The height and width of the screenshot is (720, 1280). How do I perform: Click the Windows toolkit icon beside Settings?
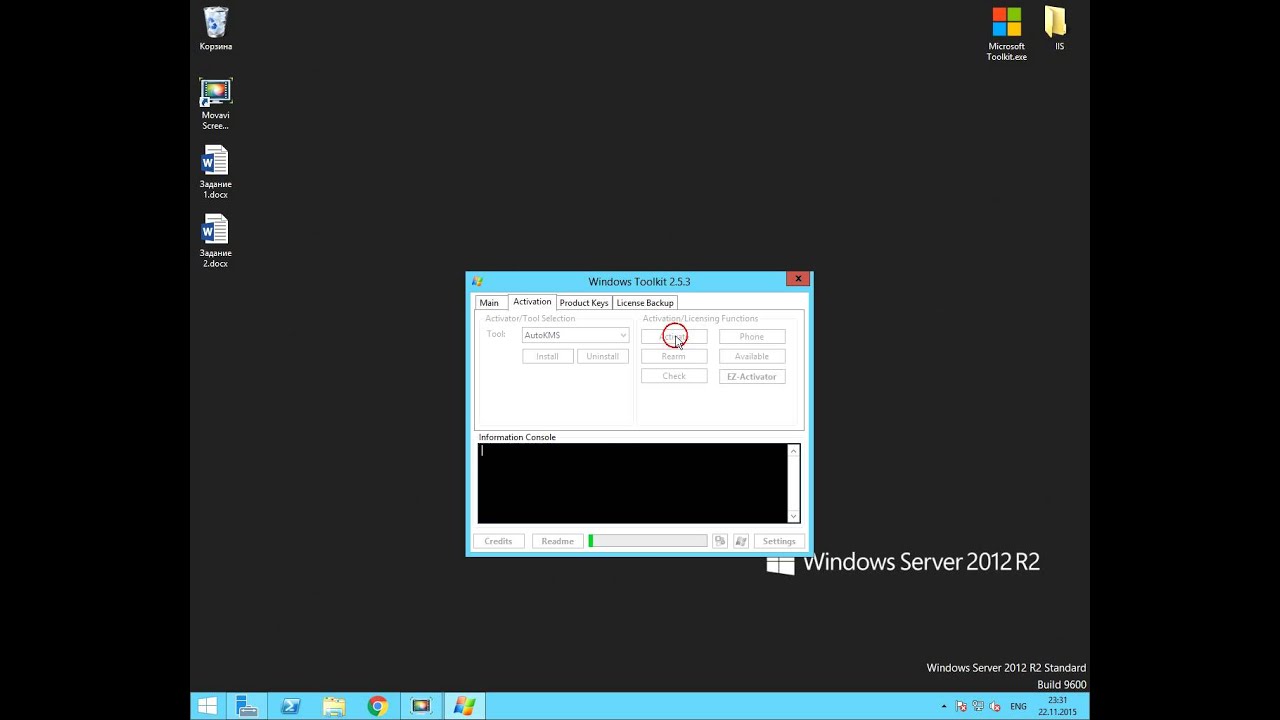click(741, 541)
